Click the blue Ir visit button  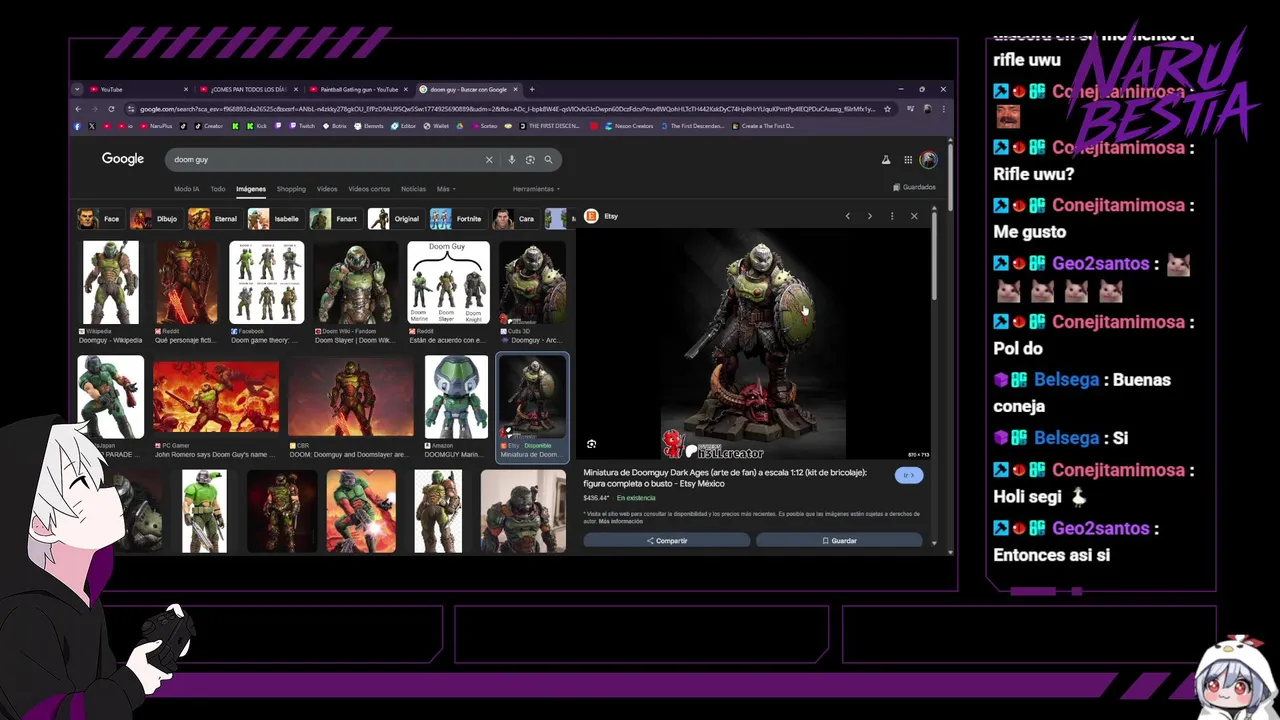(x=909, y=475)
